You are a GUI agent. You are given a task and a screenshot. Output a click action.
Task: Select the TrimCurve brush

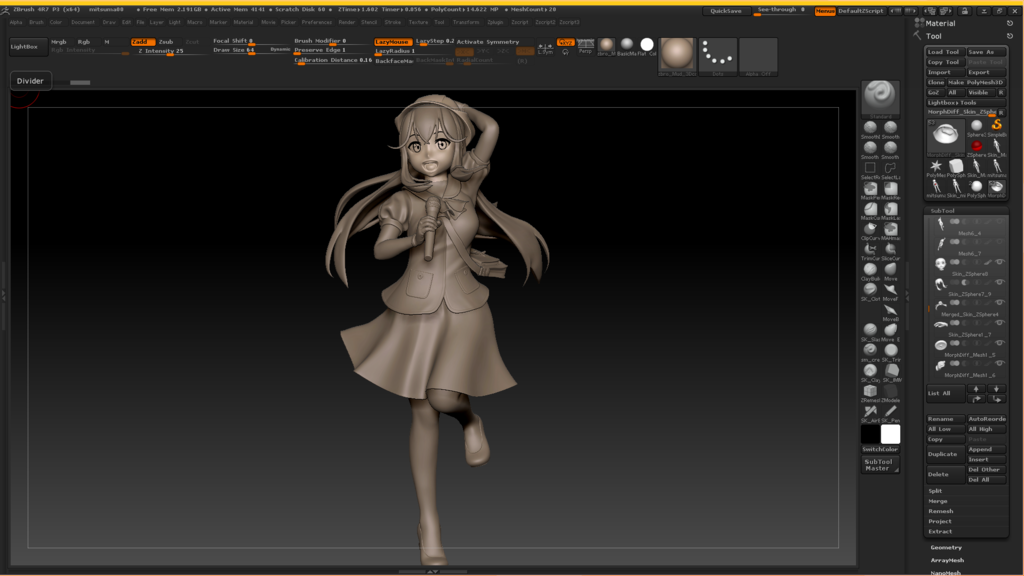pyautogui.click(x=870, y=249)
